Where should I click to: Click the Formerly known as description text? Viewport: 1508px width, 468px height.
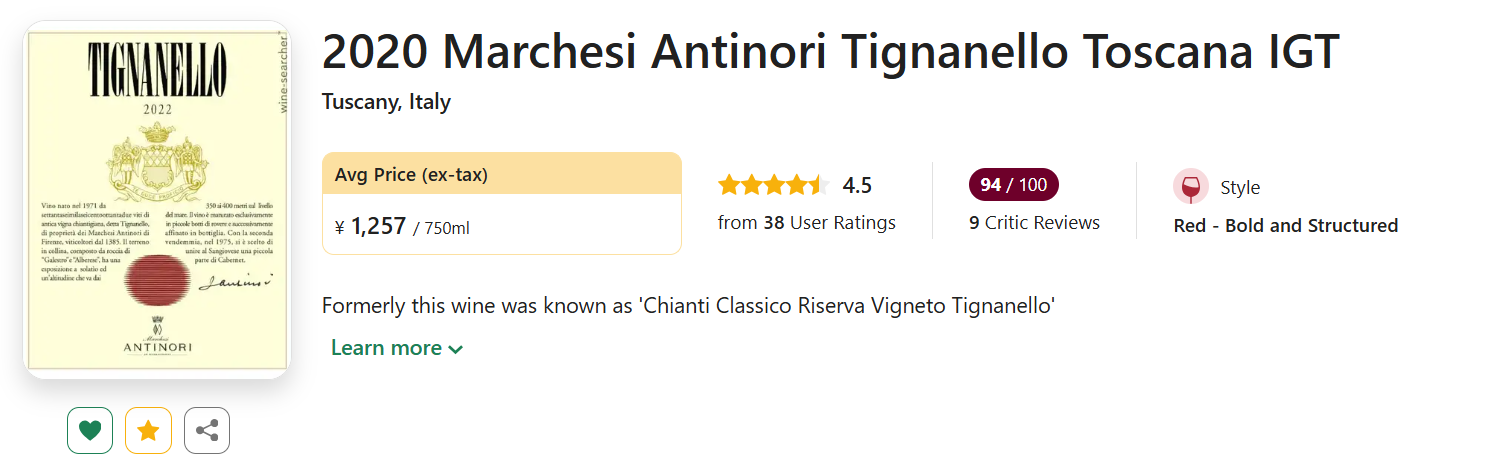click(689, 305)
